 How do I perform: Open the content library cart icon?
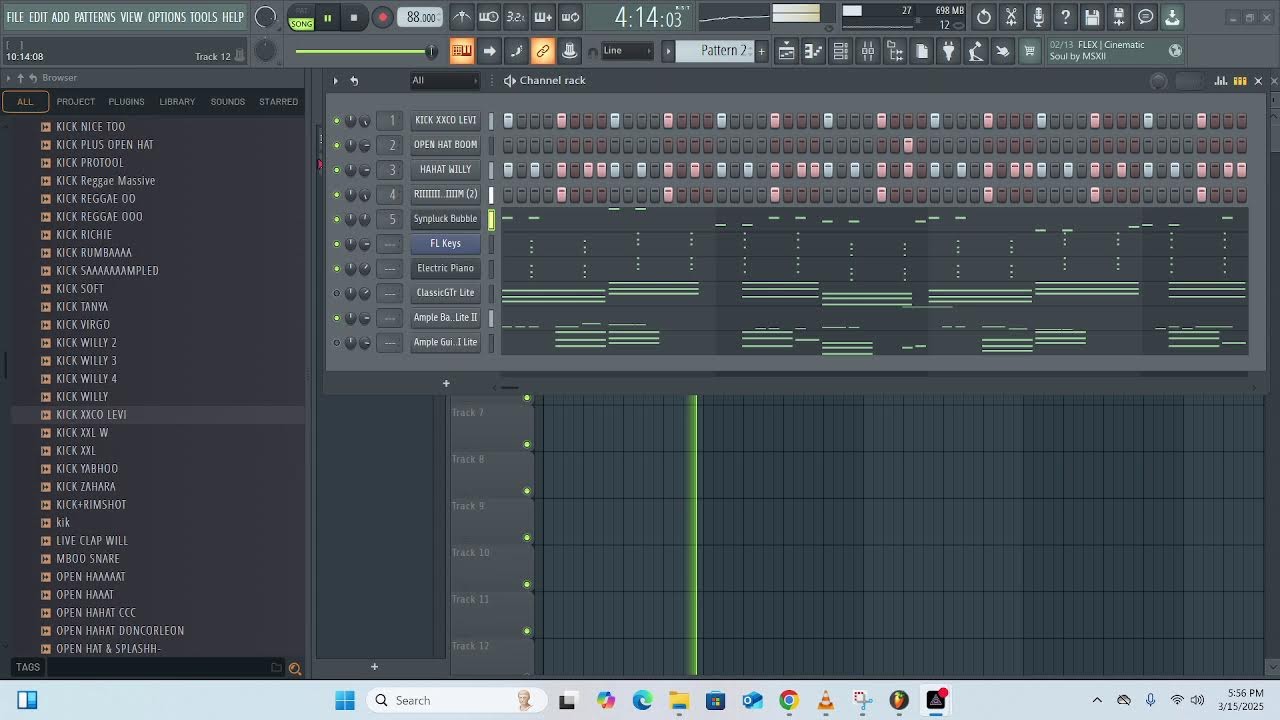pos(1029,51)
